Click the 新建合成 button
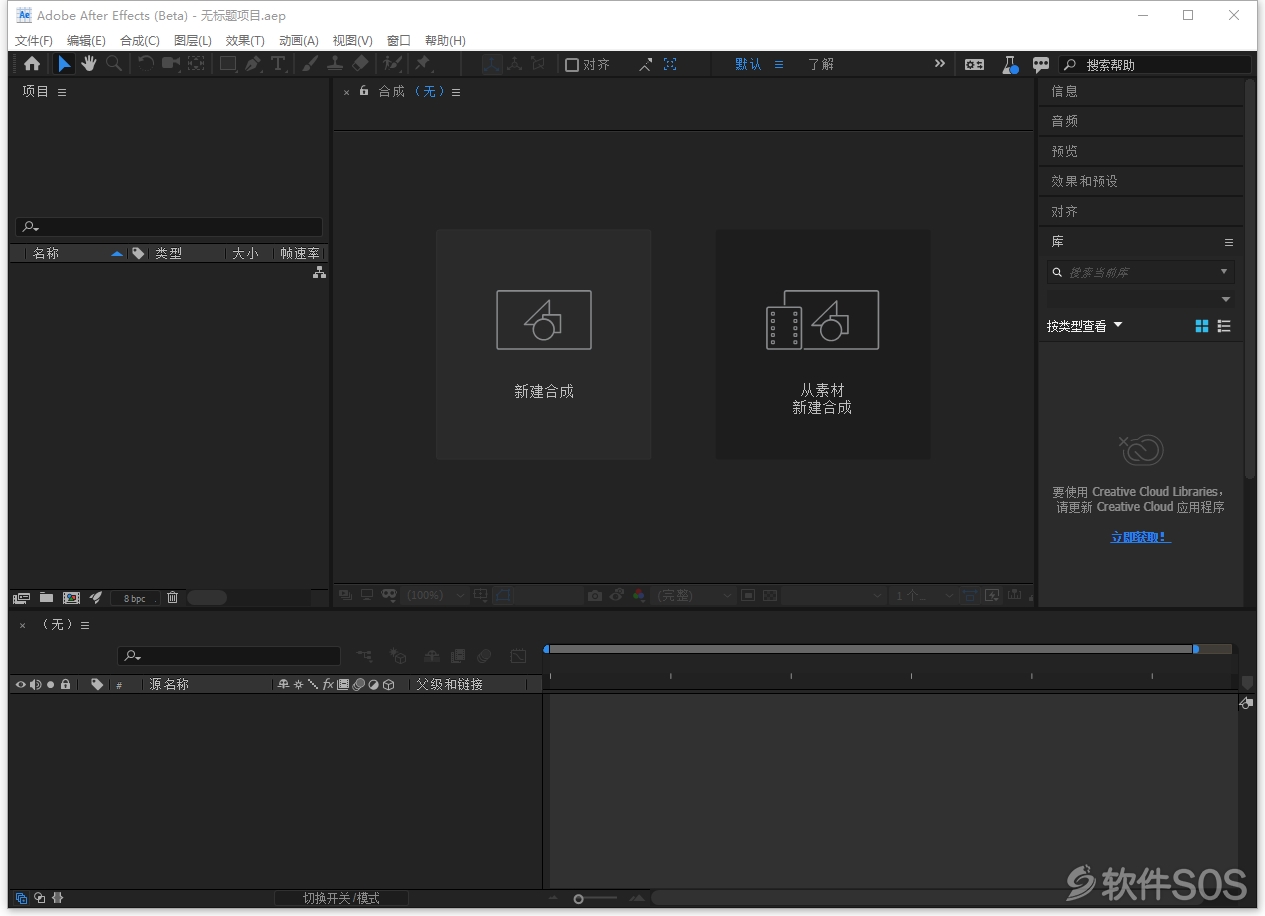The height and width of the screenshot is (916, 1265). point(544,344)
